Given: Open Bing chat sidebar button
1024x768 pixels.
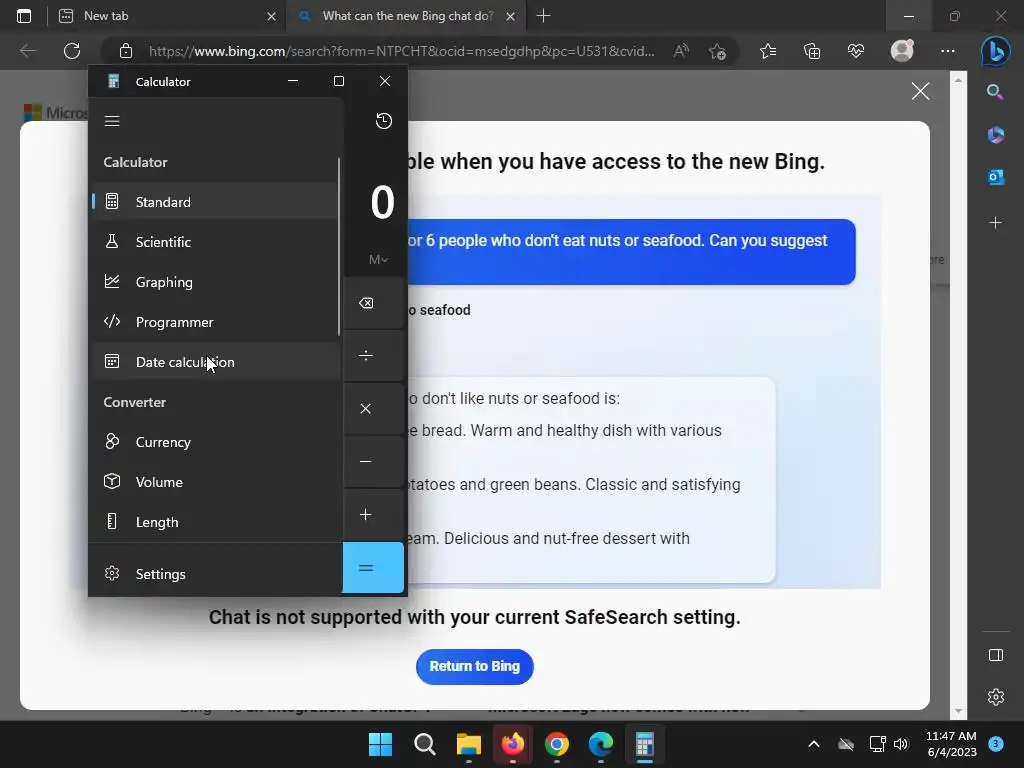Looking at the screenshot, I should coord(995,51).
